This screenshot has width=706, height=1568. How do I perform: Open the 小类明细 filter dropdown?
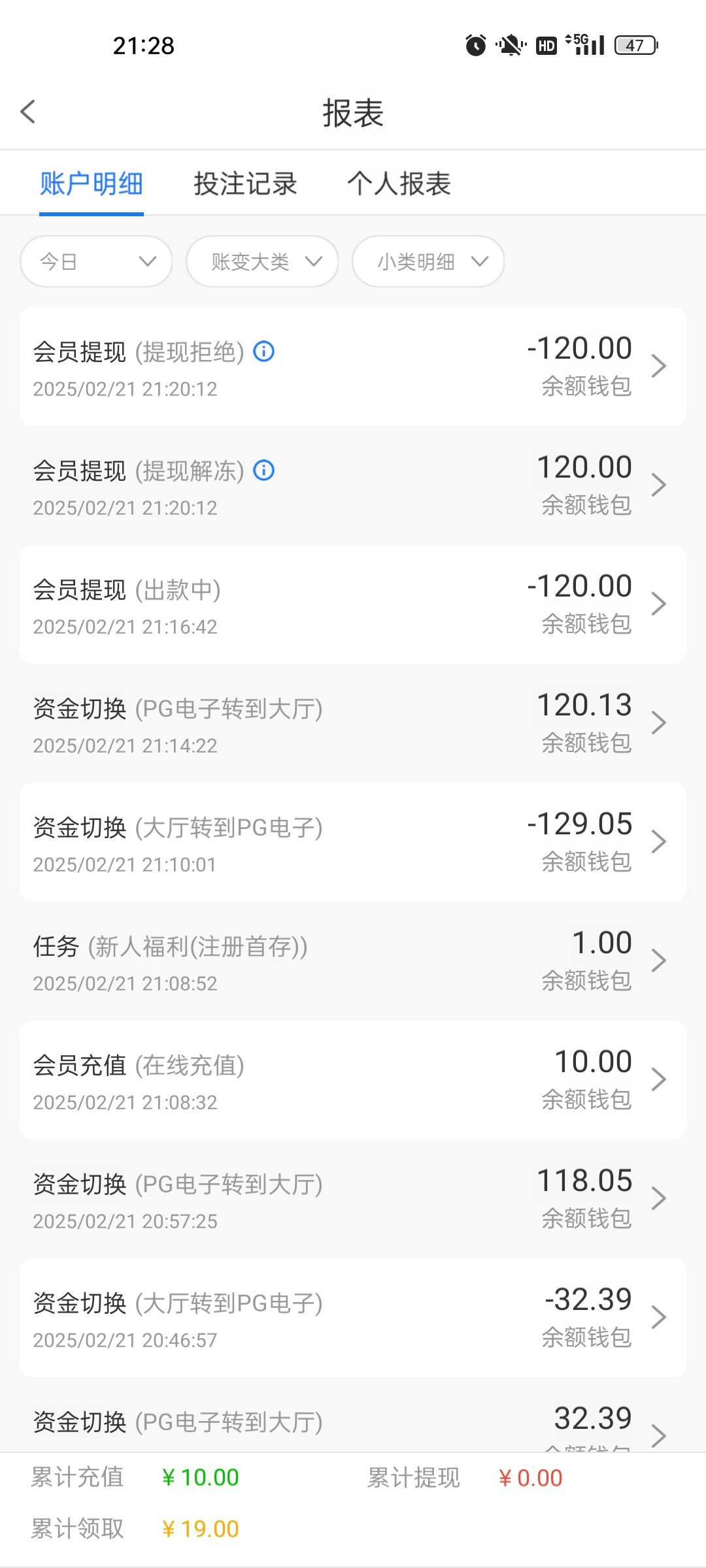428,261
